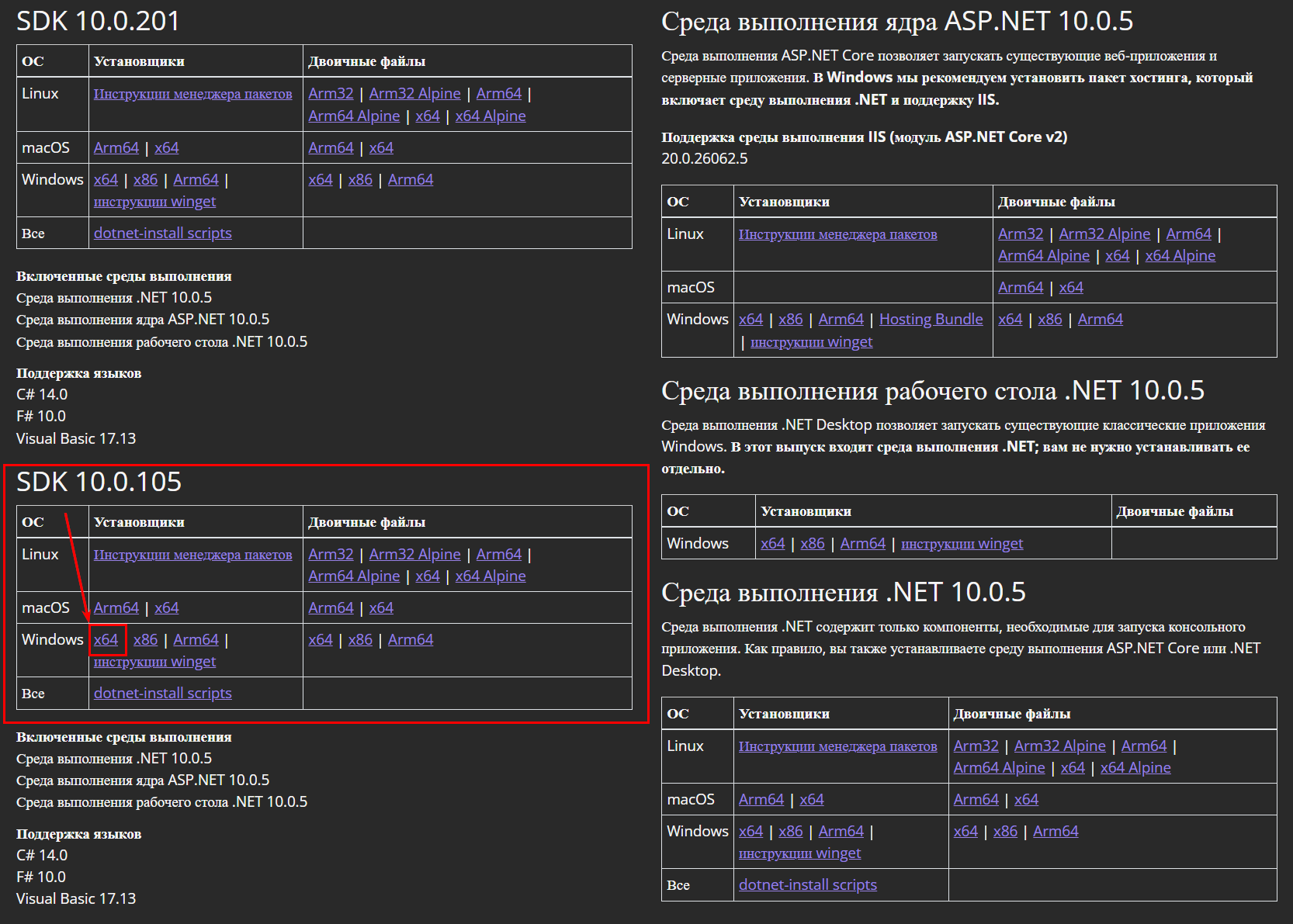Download ASP.NET Core Runtime Windows Arm64 binary
The image size is (1293, 924).
(x=1100, y=320)
